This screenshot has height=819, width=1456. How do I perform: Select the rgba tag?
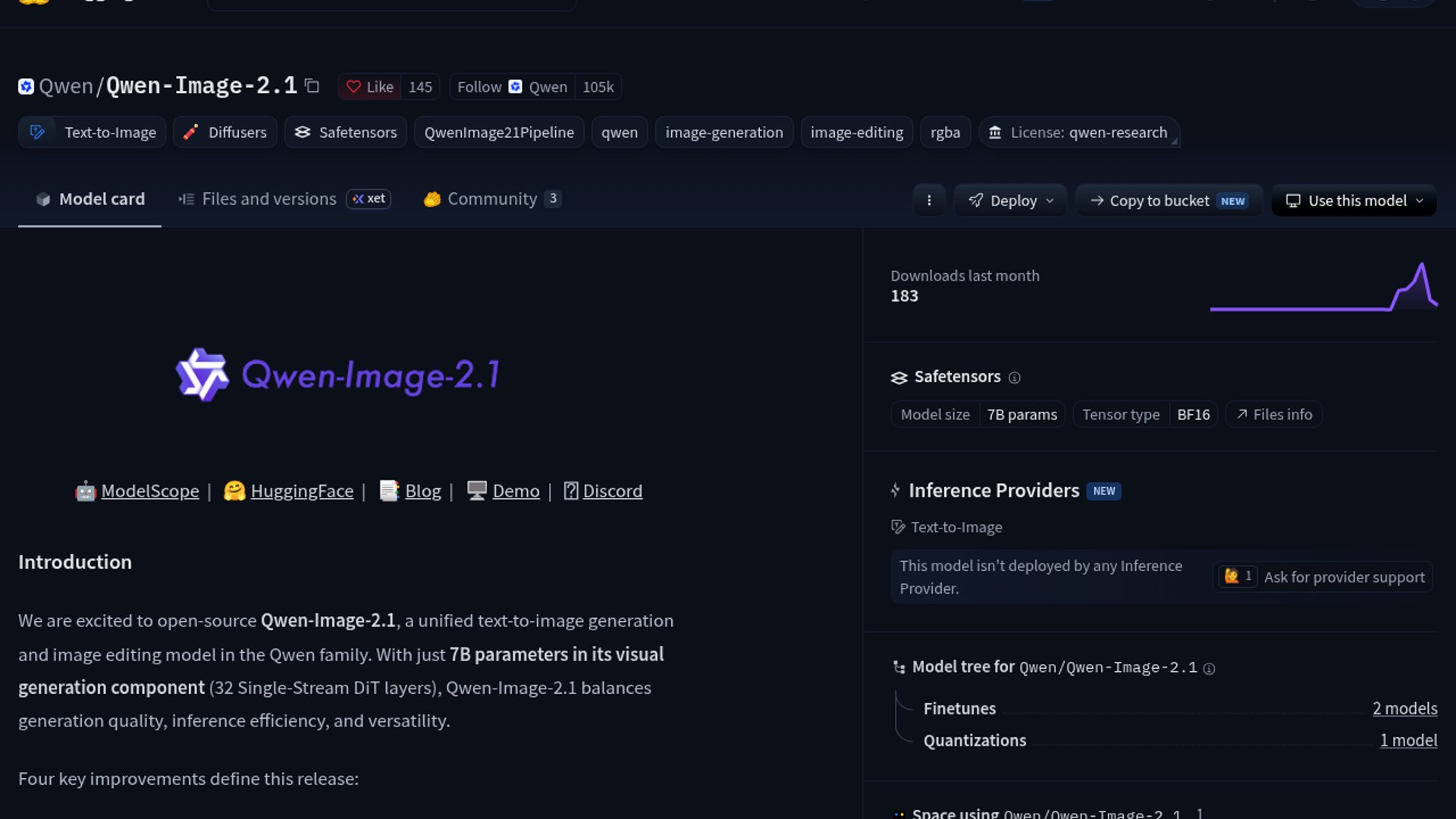point(946,133)
